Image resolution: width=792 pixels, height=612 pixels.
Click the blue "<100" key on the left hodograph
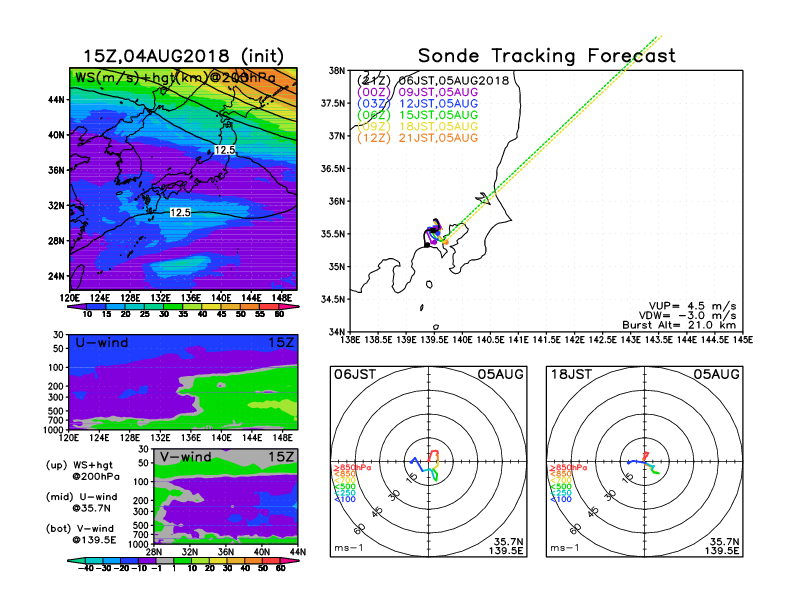345,499
